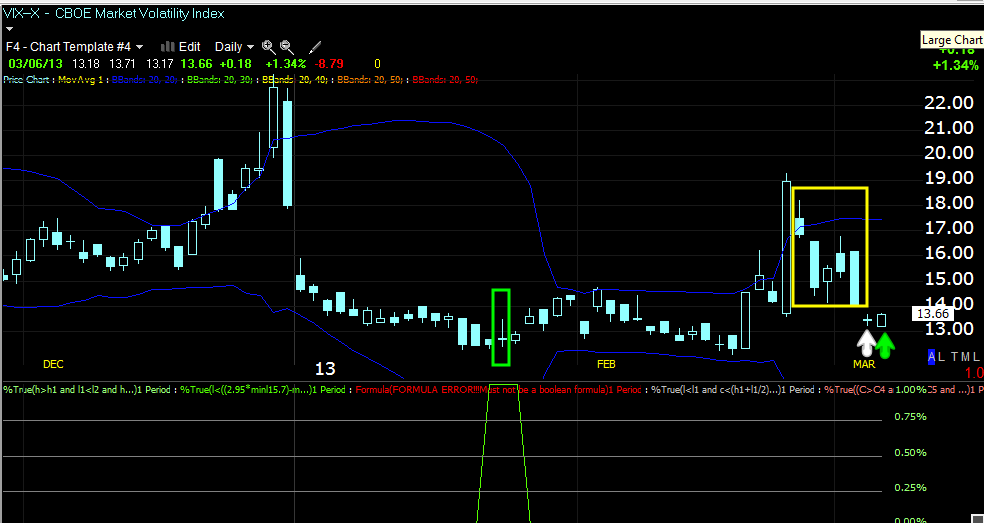Click the 0.25% indicator axis label
984x523 pixels.
tap(910, 488)
